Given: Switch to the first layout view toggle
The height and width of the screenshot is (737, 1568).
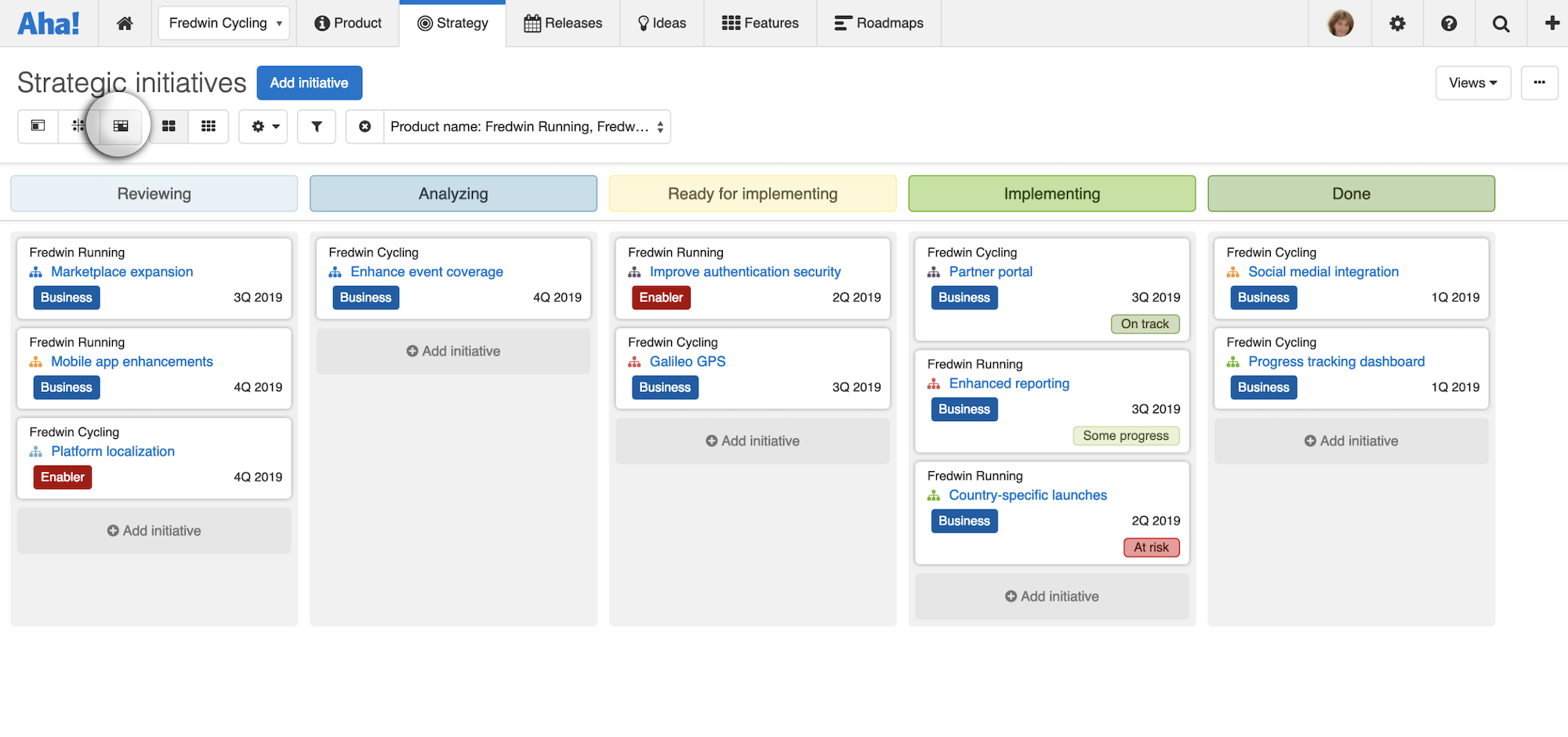Looking at the screenshot, I should click(38, 126).
